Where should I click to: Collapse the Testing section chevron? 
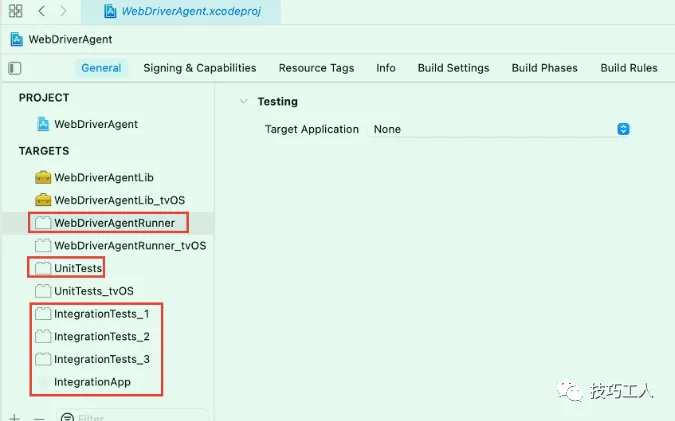244,101
